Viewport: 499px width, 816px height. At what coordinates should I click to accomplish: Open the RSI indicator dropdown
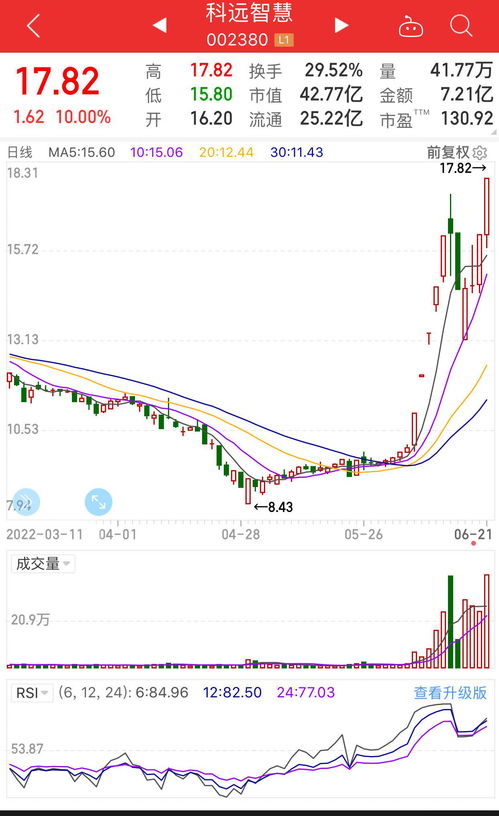32,693
